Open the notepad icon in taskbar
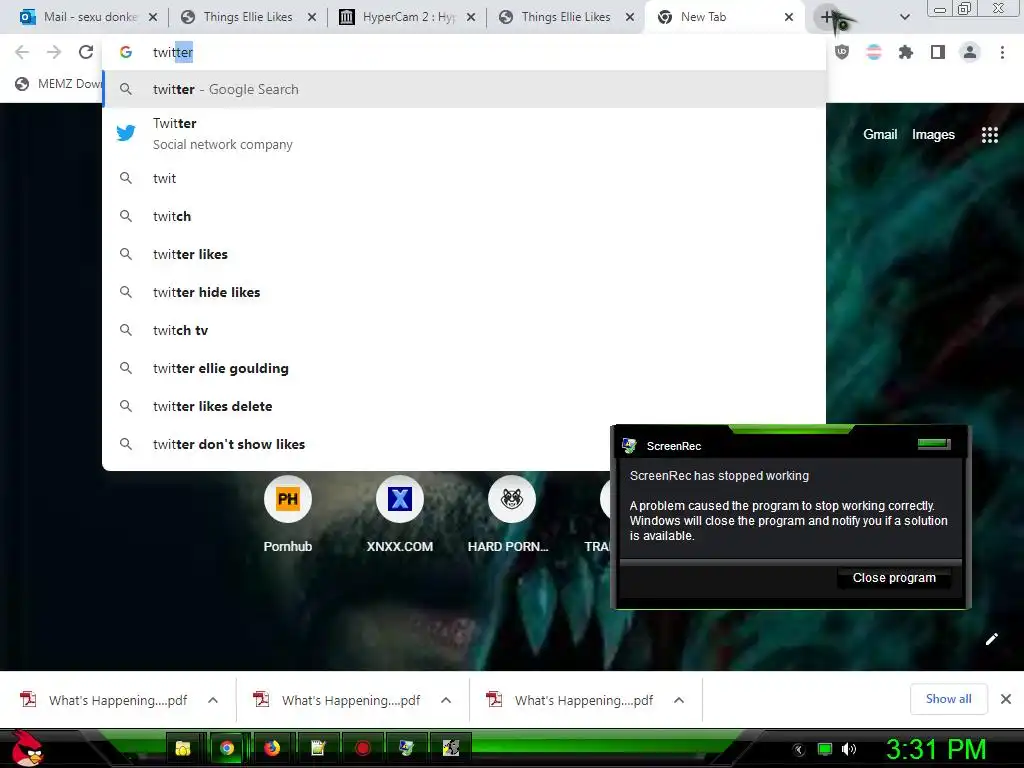 coord(317,748)
